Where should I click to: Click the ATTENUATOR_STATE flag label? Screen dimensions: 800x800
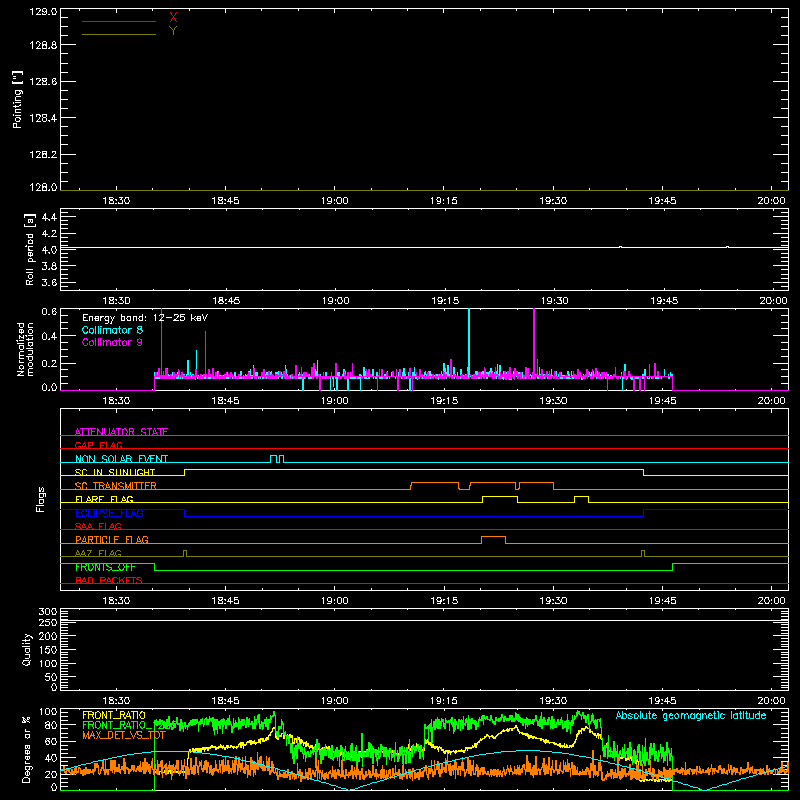[x=121, y=432]
